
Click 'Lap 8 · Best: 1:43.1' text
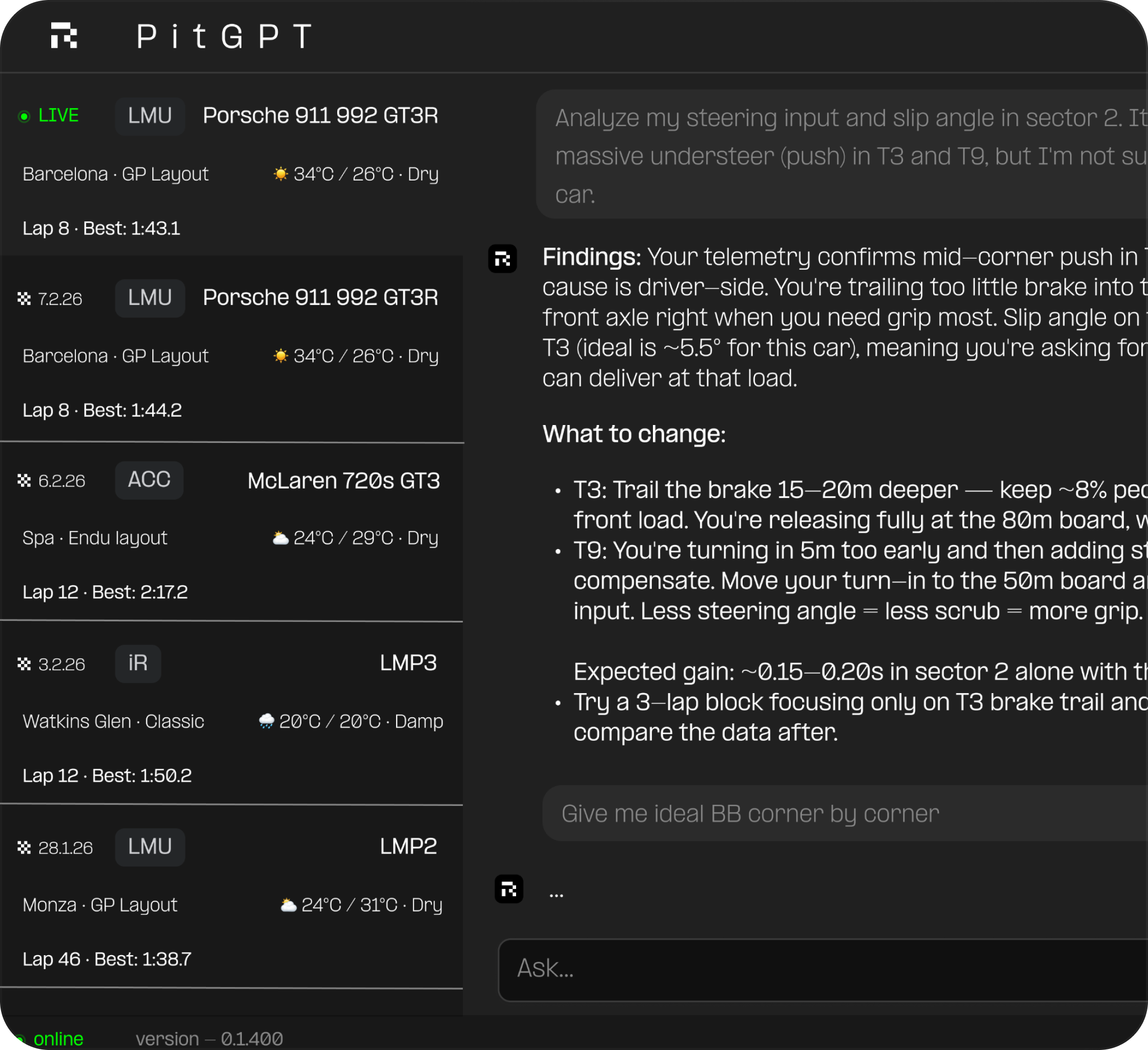pos(101,229)
